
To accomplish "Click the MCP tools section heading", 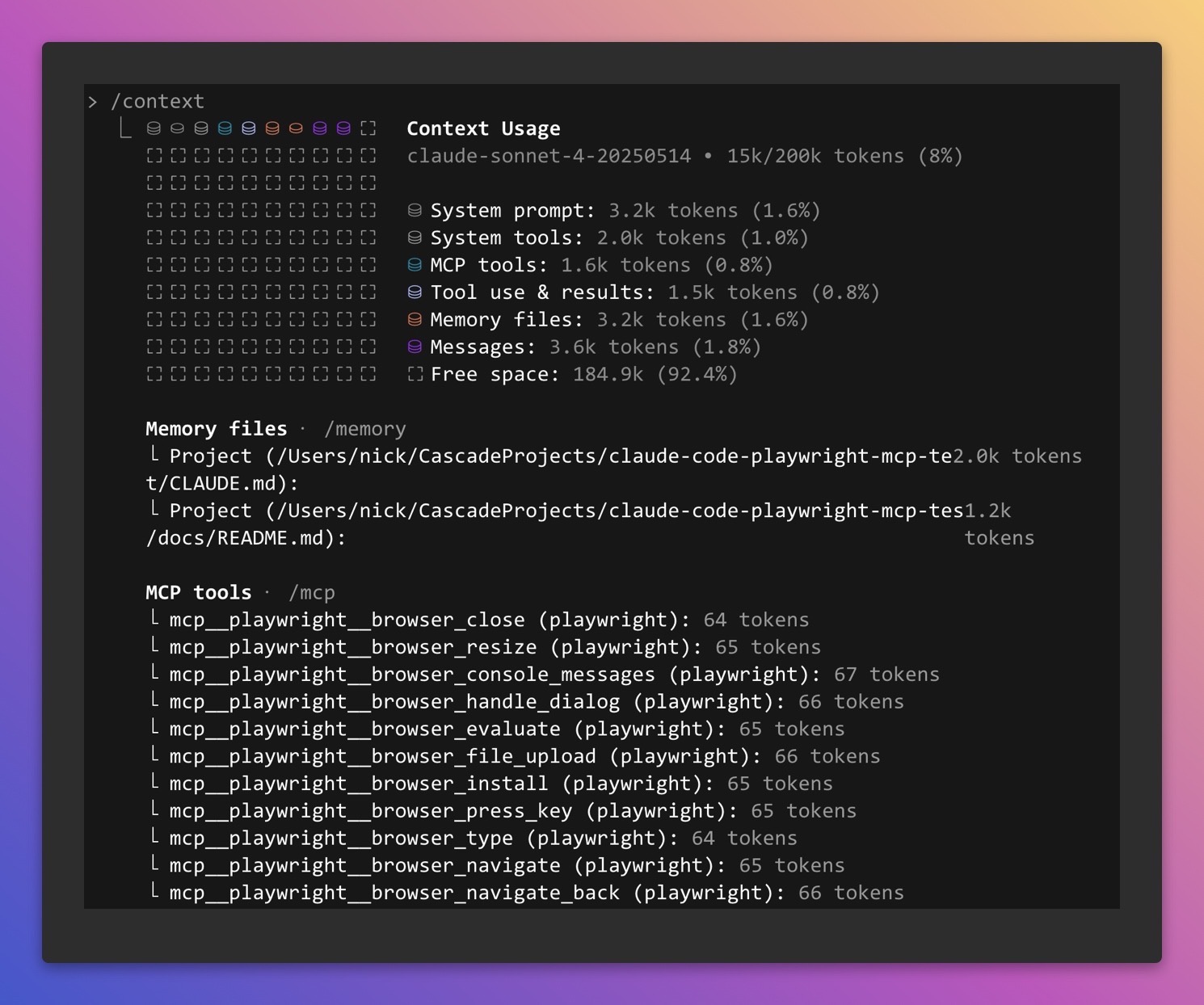I will point(198,593).
